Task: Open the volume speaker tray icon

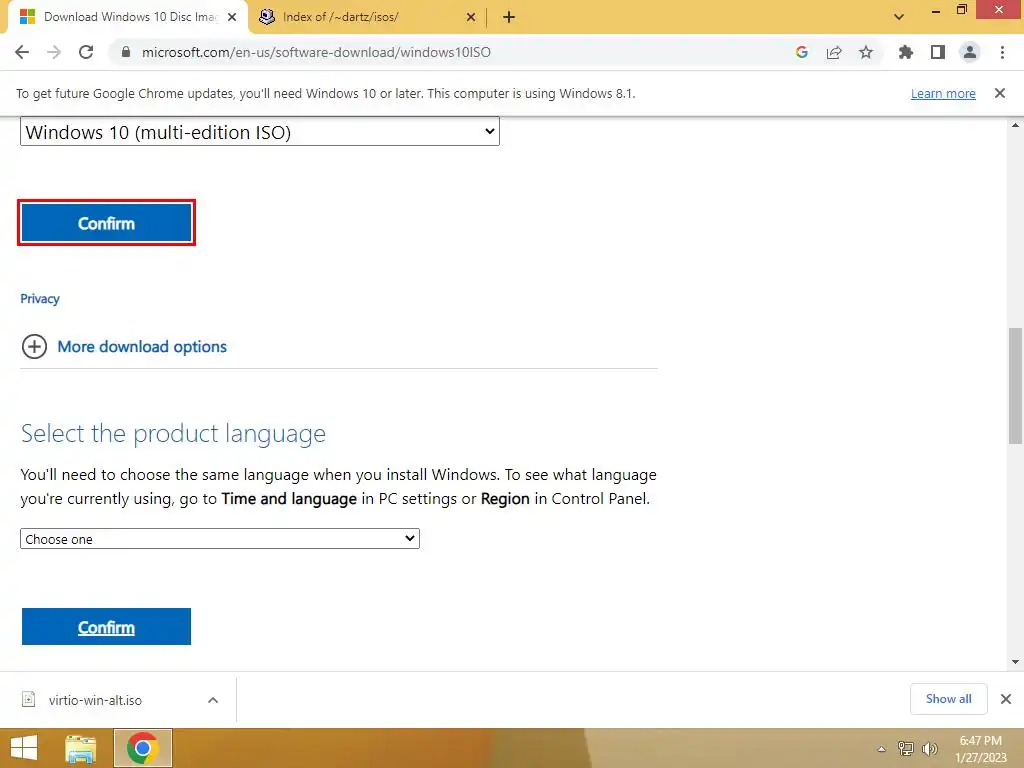Action: pyautogui.click(x=930, y=749)
